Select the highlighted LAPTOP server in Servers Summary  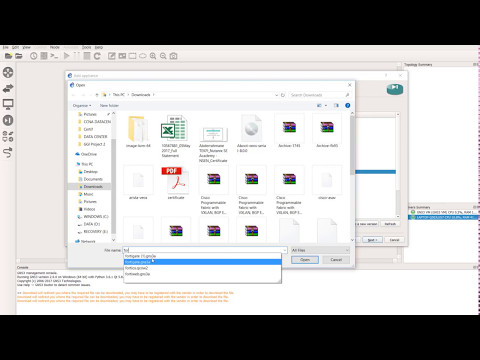(443, 217)
